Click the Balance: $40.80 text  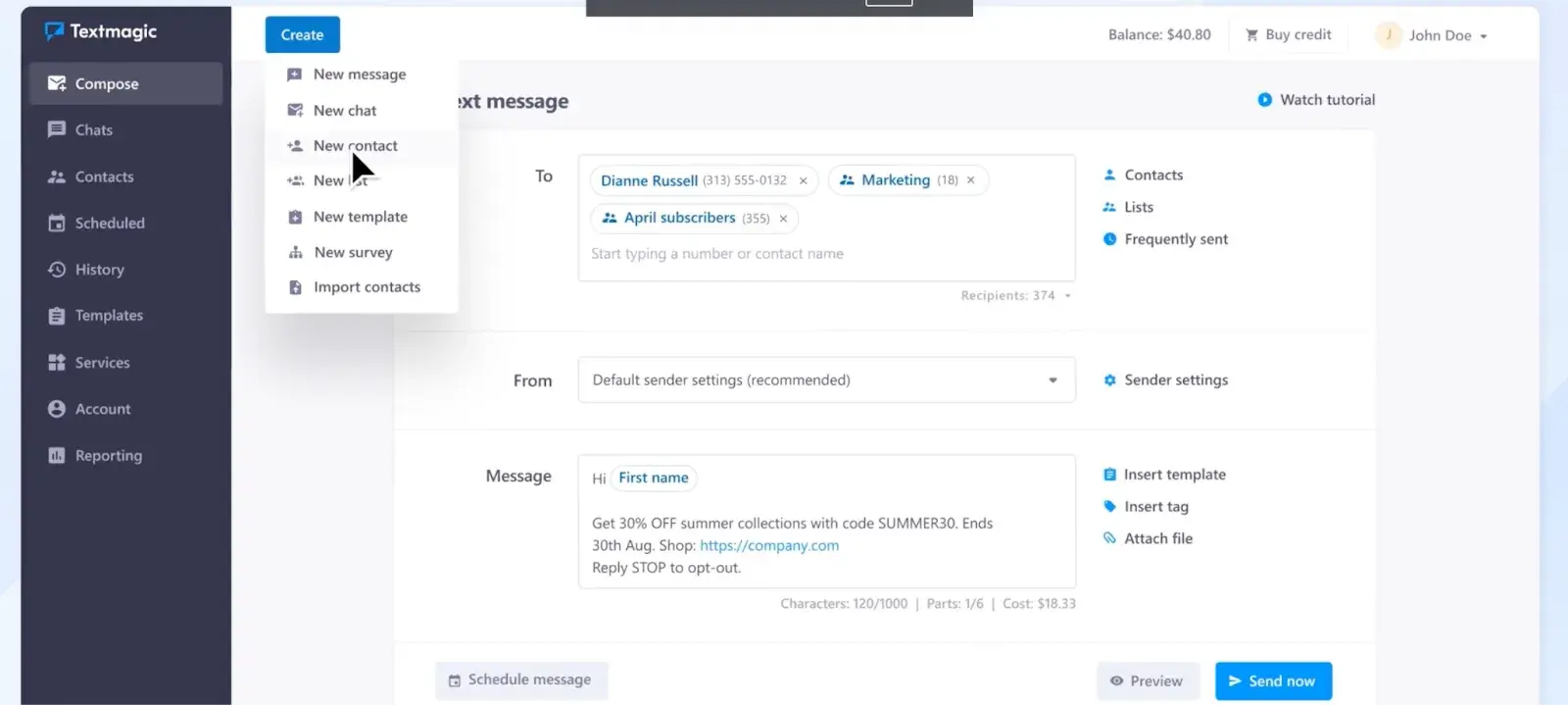click(x=1159, y=35)
